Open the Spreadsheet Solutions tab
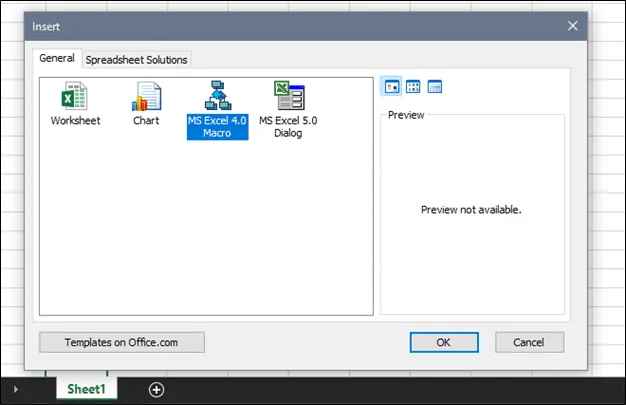626x405 pixels. point(137,60)
